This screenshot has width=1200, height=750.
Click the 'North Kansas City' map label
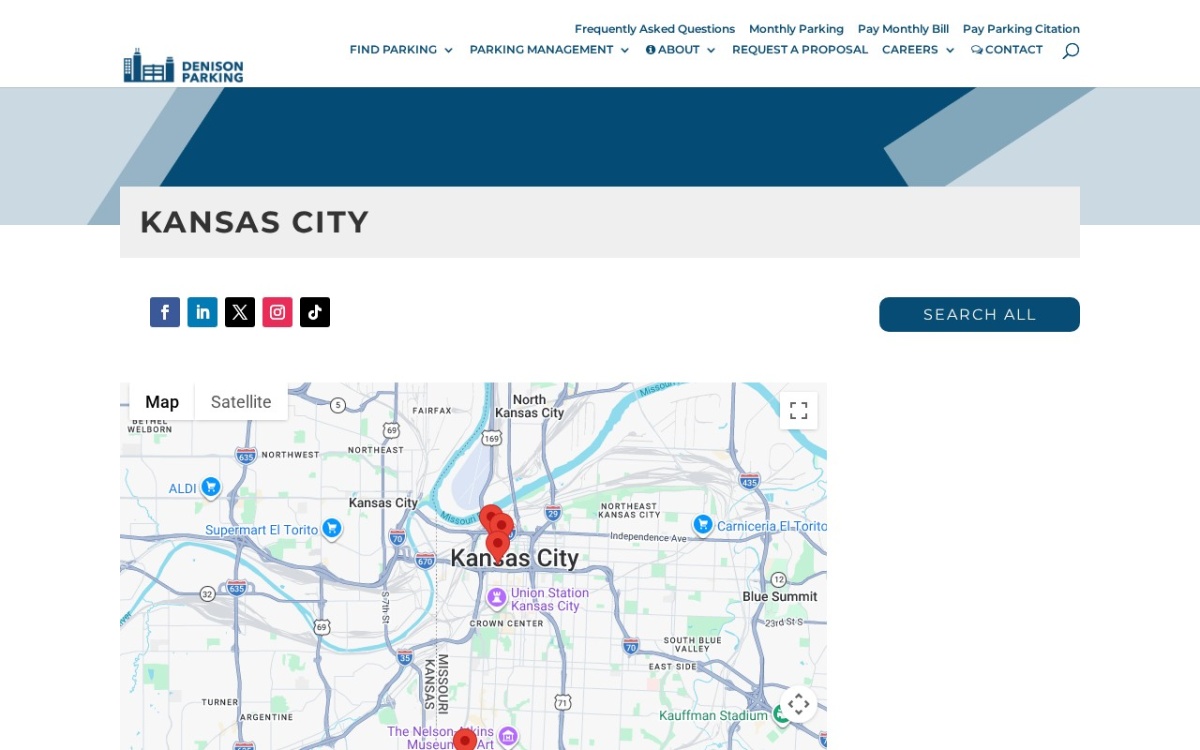click(529, 406)
